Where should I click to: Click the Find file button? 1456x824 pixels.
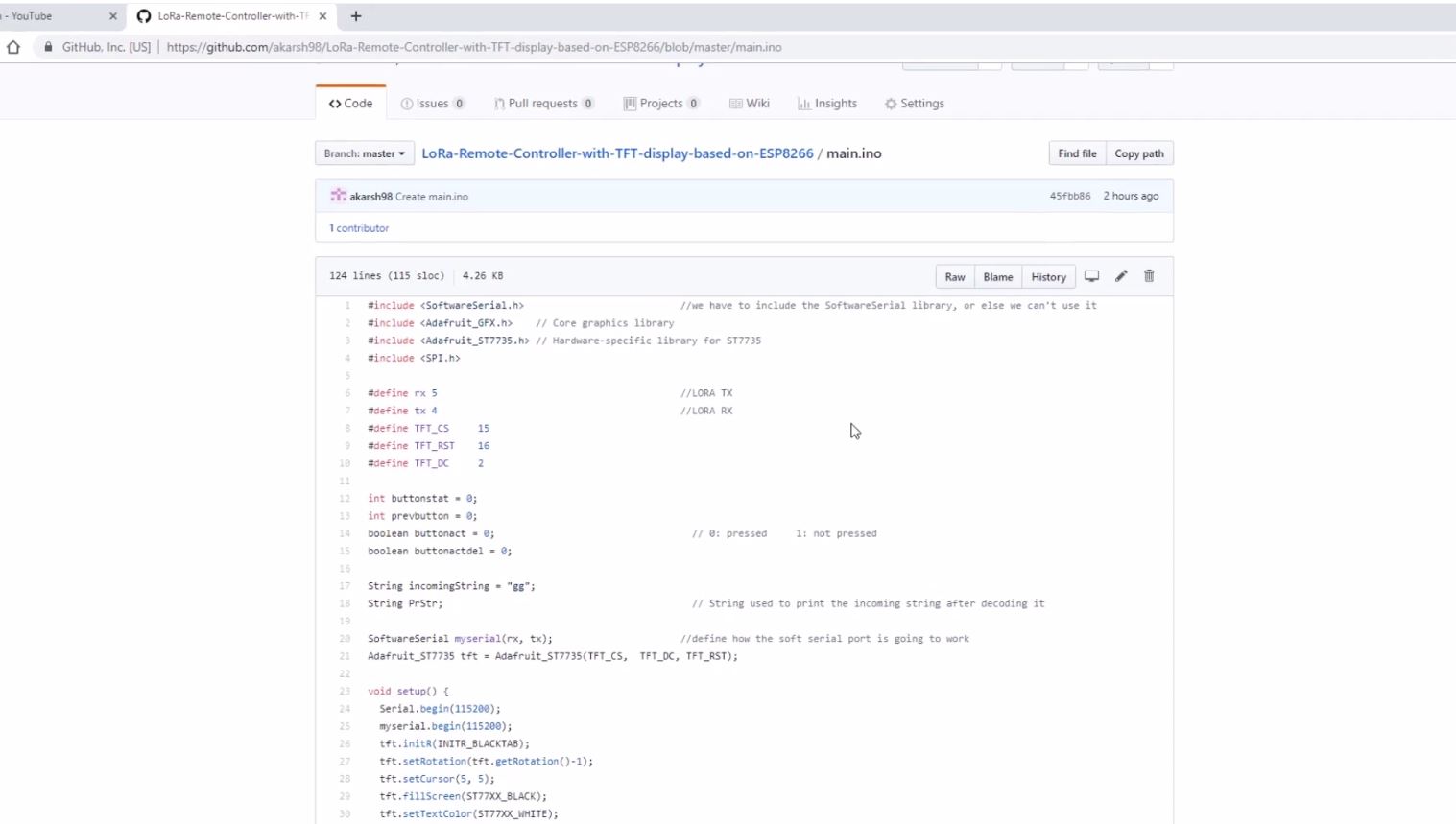pos(1077,153)
